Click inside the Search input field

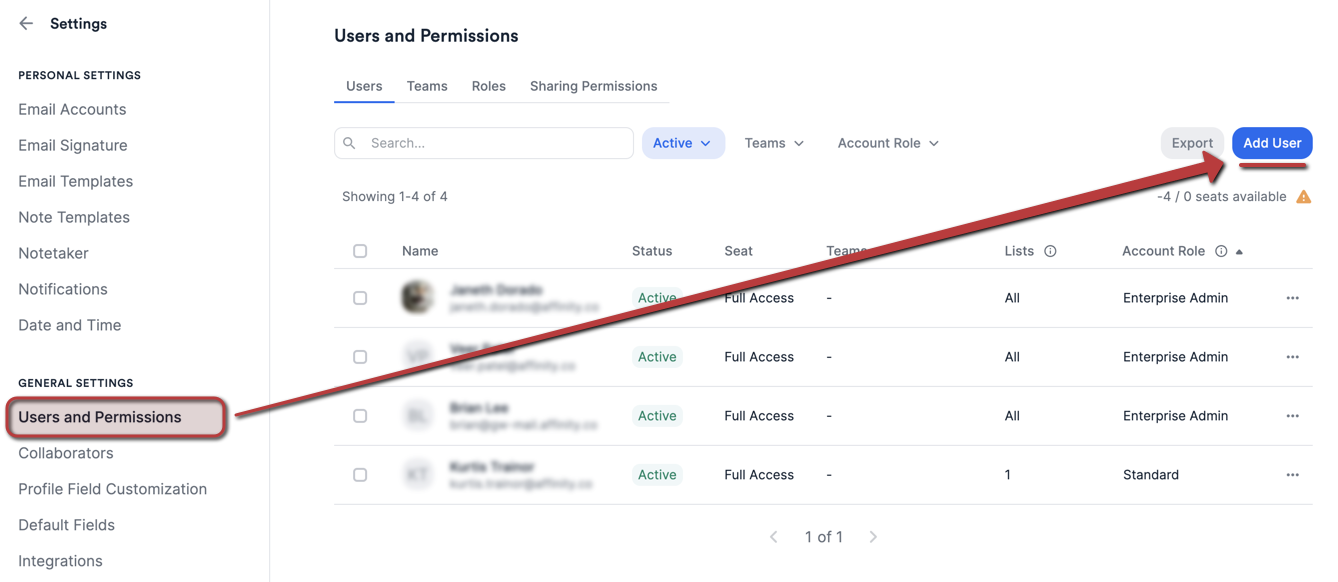tap(480, 143)
